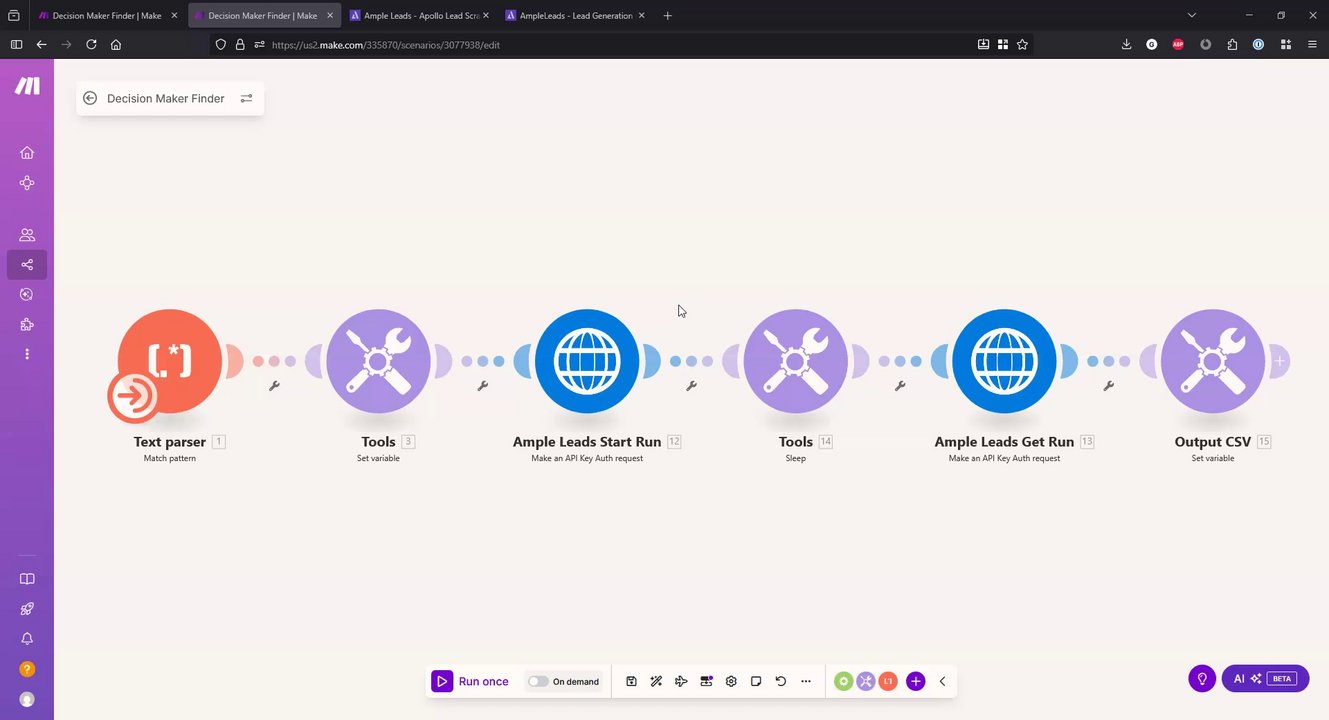Add a module after Output CSV
This screenshot has height=720, width=1329.
[x=1279, y=361]
